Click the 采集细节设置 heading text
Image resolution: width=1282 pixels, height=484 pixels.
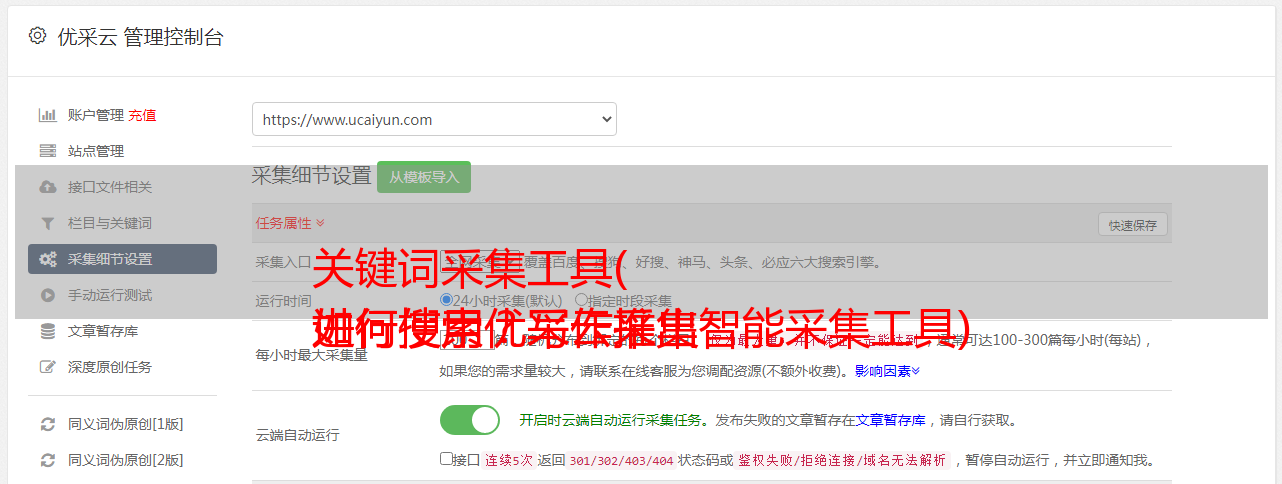tap(312, 176)
